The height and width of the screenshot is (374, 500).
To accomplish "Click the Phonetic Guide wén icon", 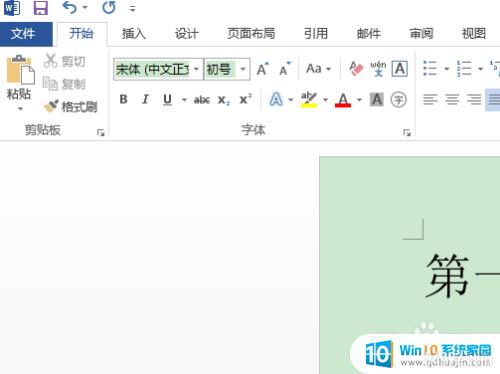I will [x=378, y=69].
